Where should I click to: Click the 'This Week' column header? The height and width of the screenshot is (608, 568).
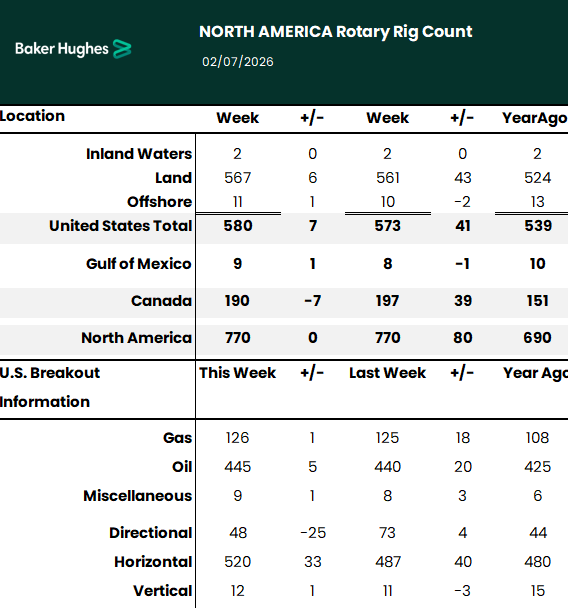tap(237, 373)
